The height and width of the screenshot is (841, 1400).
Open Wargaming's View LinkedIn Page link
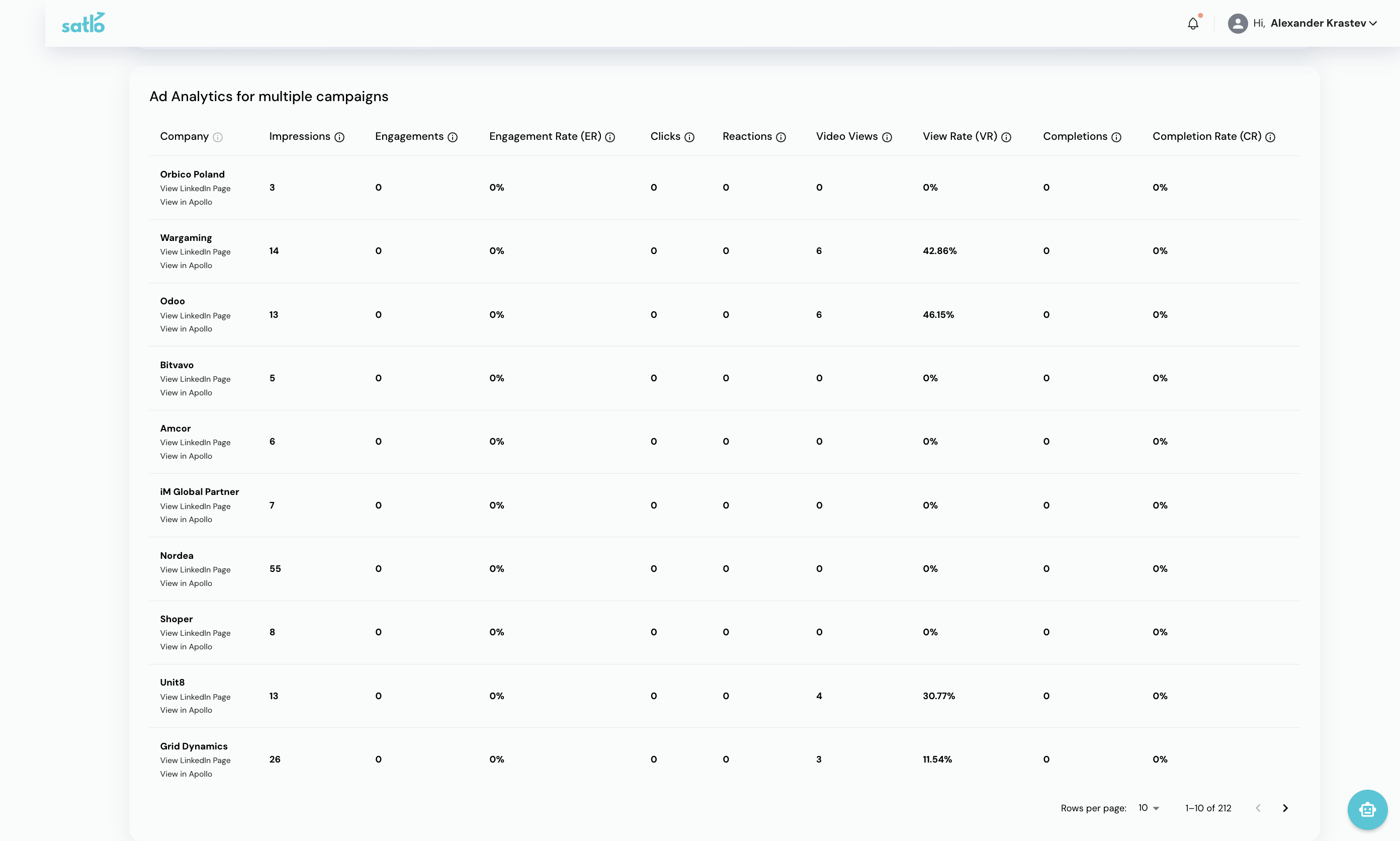tap(195, 251)
